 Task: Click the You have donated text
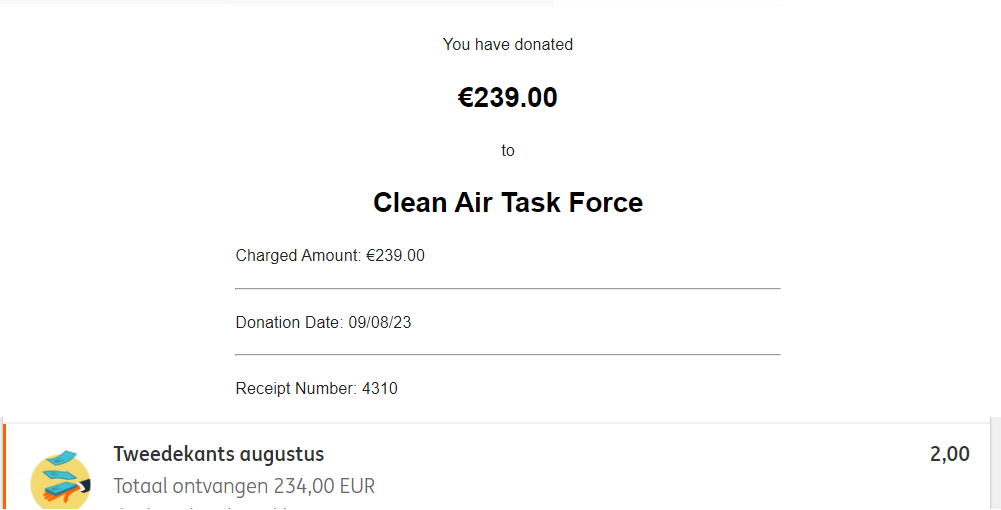508,45
